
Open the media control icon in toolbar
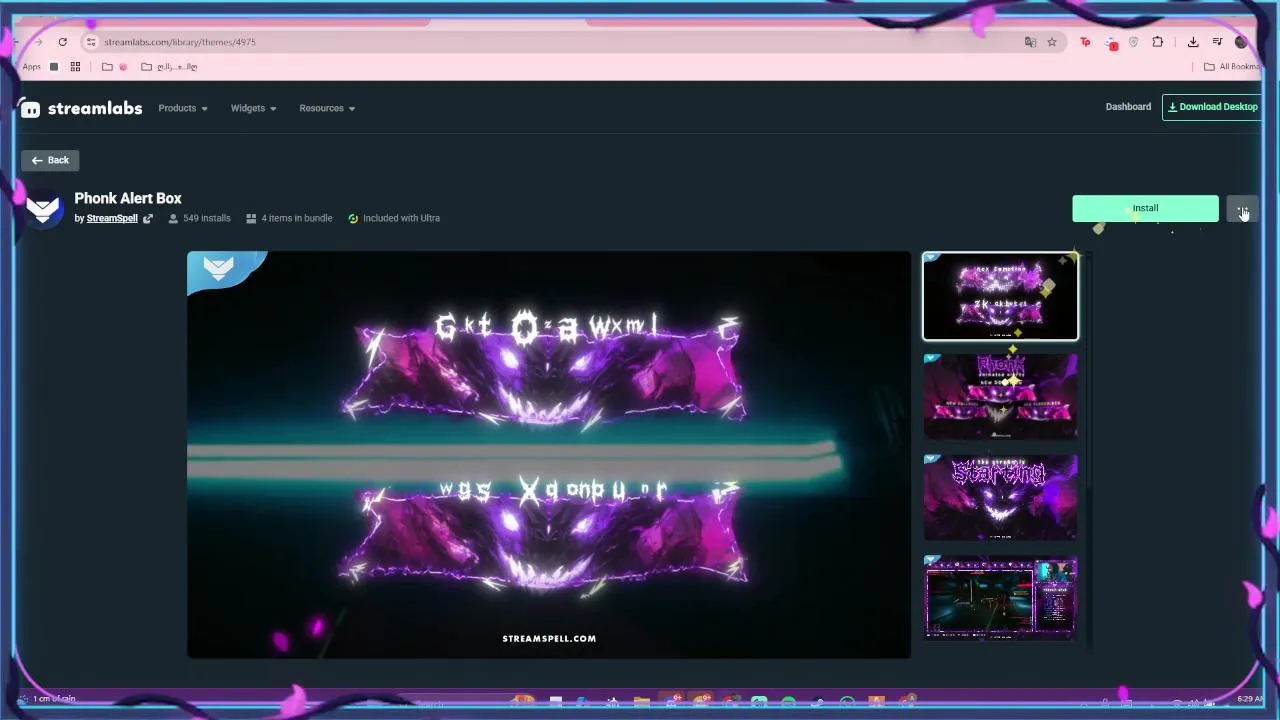coord(1217,42)
